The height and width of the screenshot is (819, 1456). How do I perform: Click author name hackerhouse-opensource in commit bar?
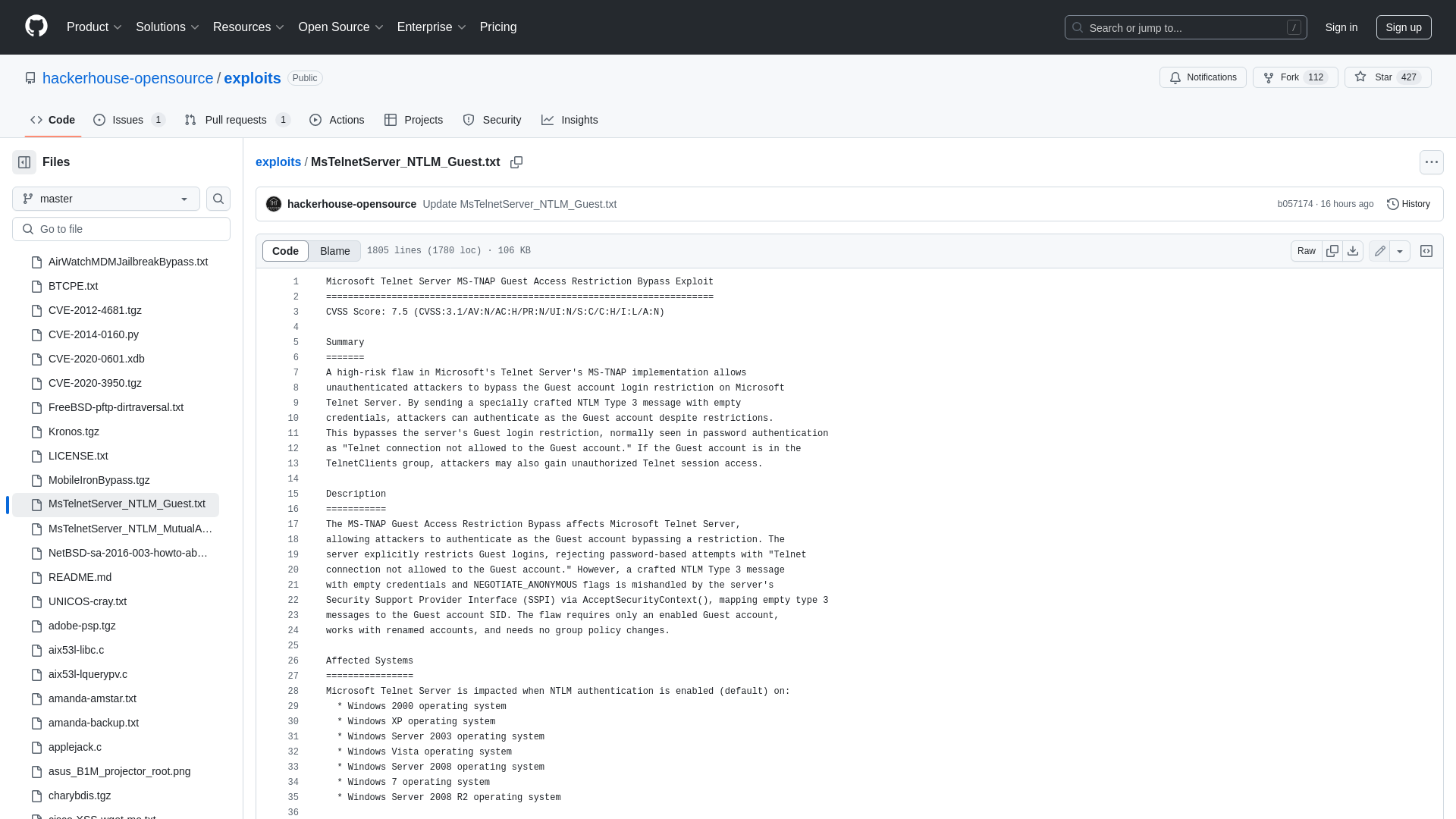[352, 204]
